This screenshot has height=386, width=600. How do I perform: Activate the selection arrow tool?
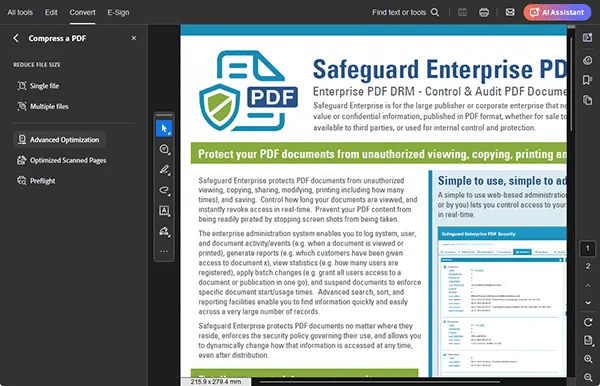(164, 129)
